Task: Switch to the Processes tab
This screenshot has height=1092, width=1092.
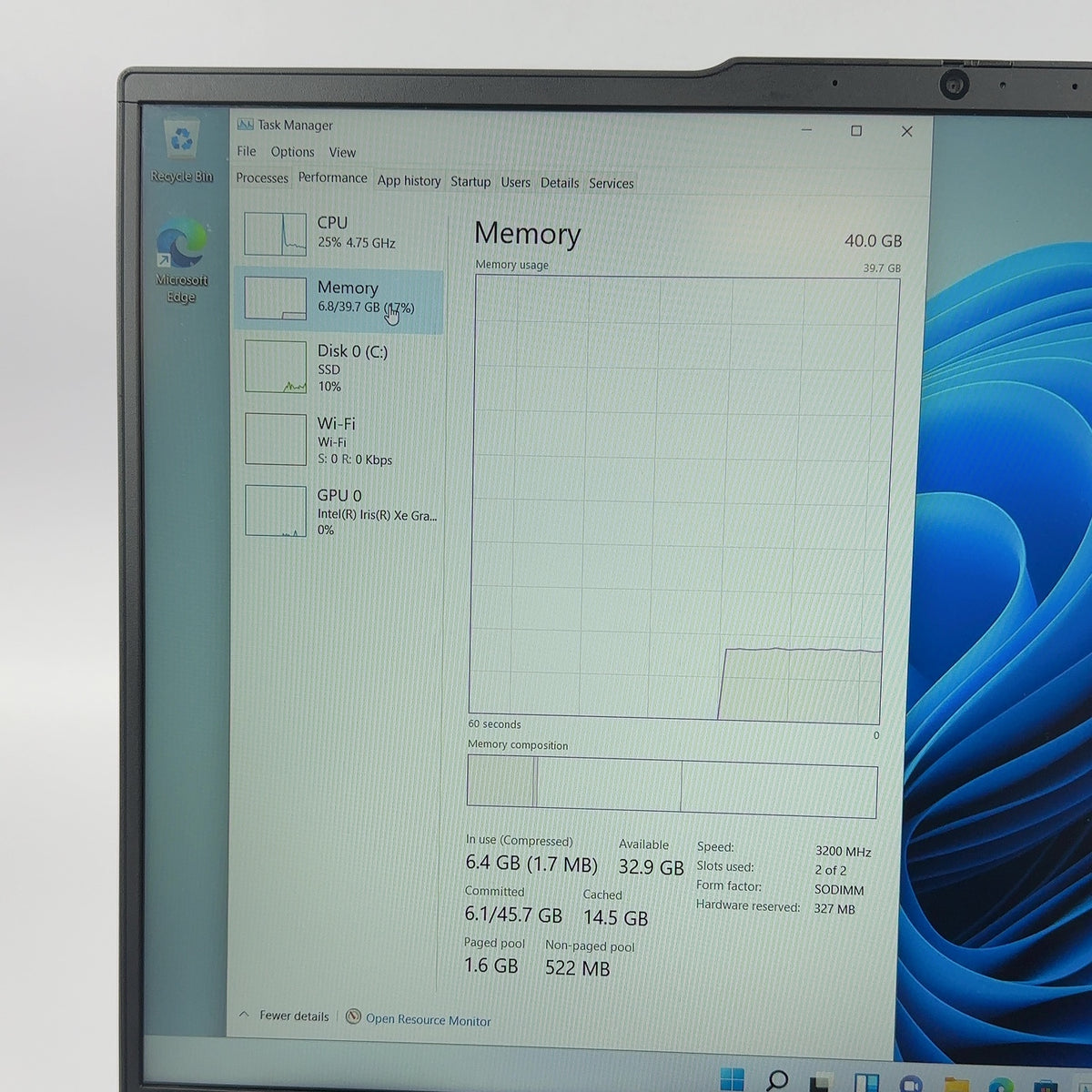Action: [262, 178]
